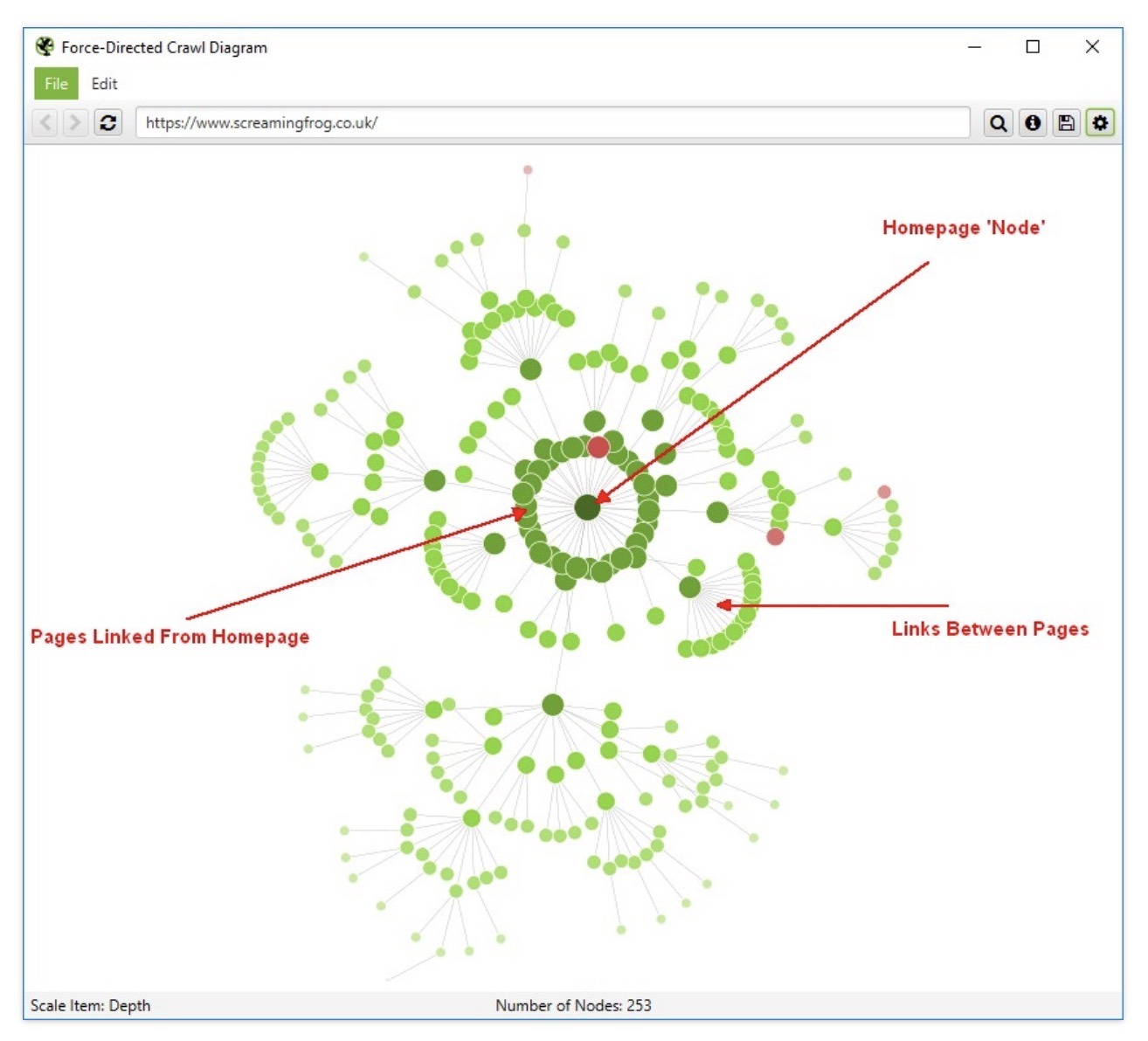Click the back navigation arrow
This screenshot has width=1148, height=1041.
click(x=44, y=123)
